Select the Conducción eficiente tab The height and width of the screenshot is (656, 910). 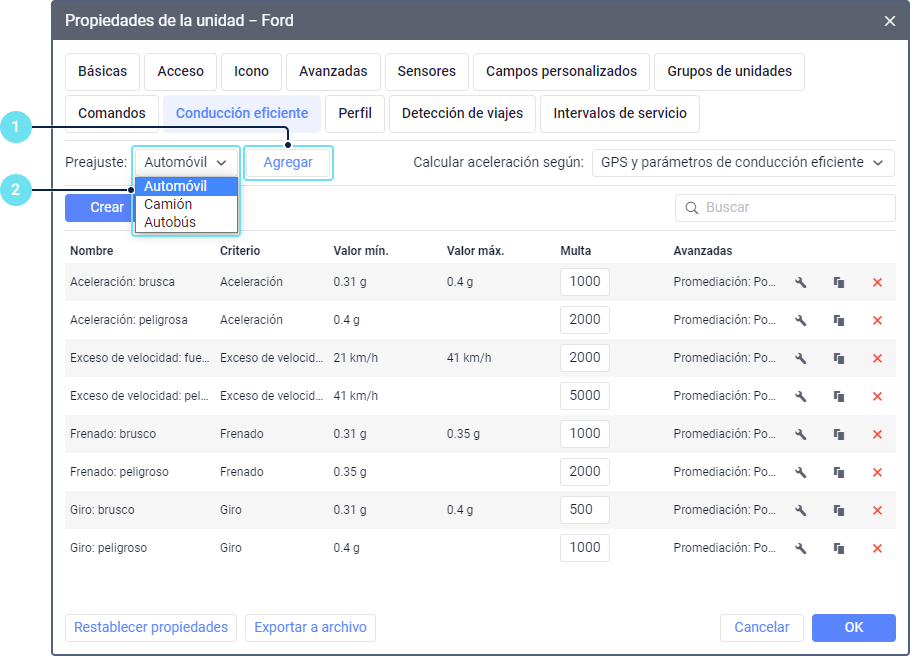click(x=242, y=113)
